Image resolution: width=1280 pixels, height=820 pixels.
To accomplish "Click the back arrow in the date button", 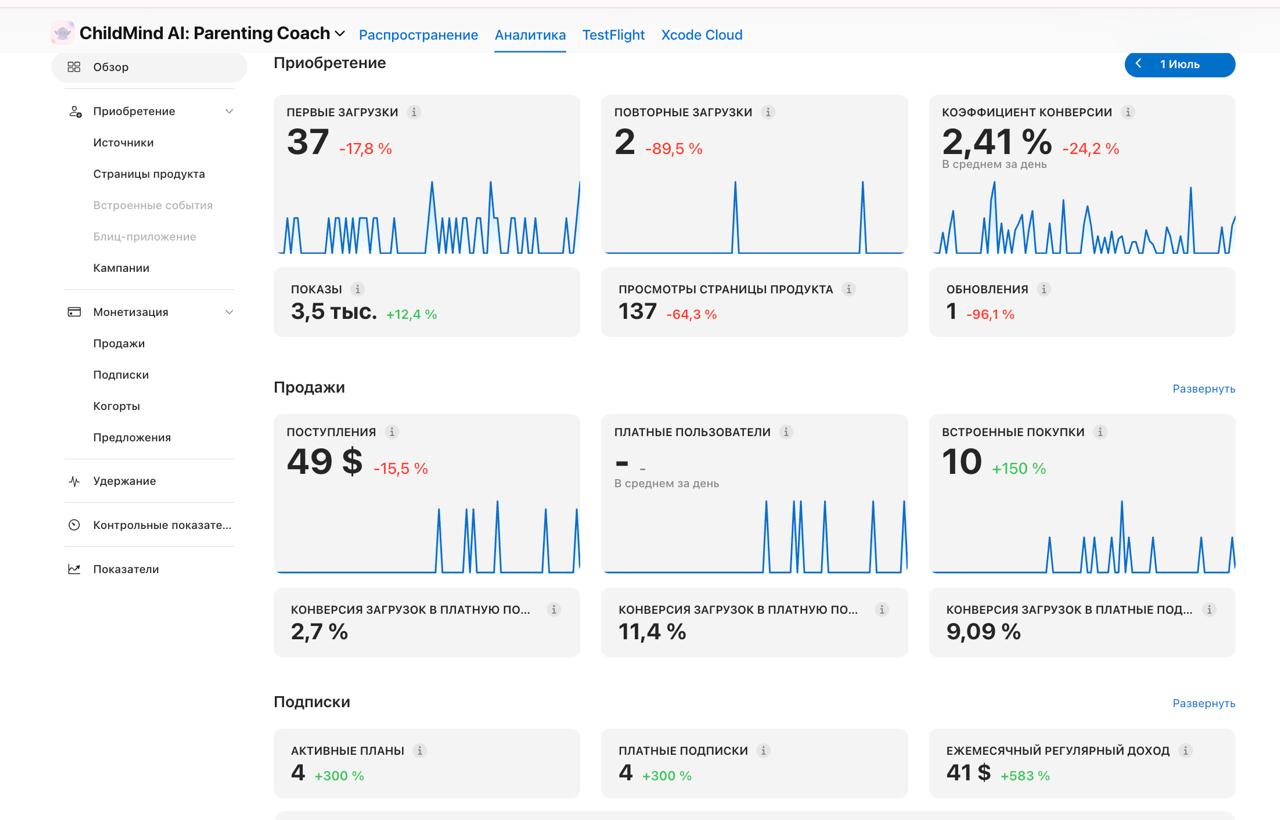I will [x=1138, y=64].
